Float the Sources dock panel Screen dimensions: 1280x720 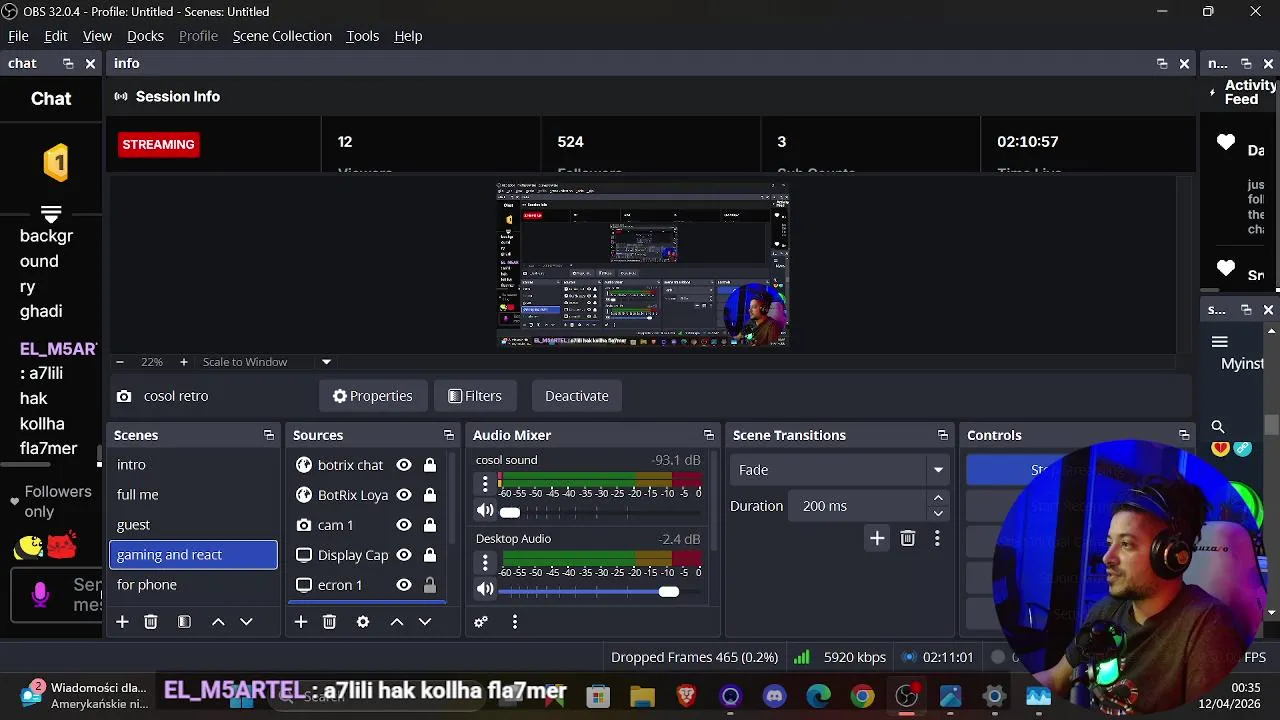(x=449, y=435)
